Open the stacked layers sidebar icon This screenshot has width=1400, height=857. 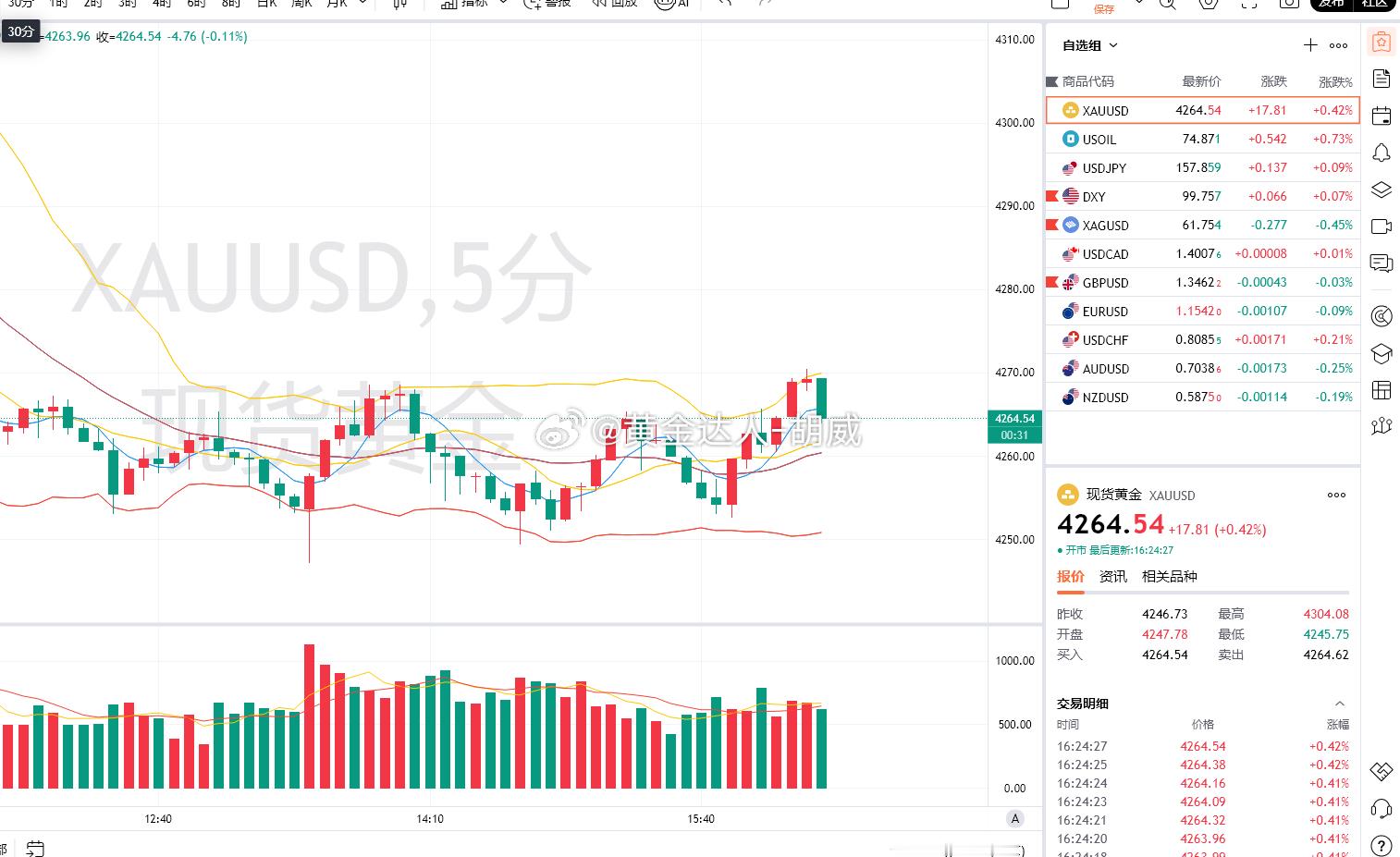tap(1382, 190)
